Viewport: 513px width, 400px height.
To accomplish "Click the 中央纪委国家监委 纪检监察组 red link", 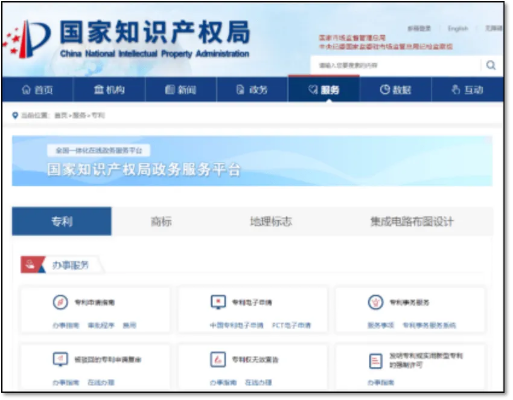I will (386, 47).
